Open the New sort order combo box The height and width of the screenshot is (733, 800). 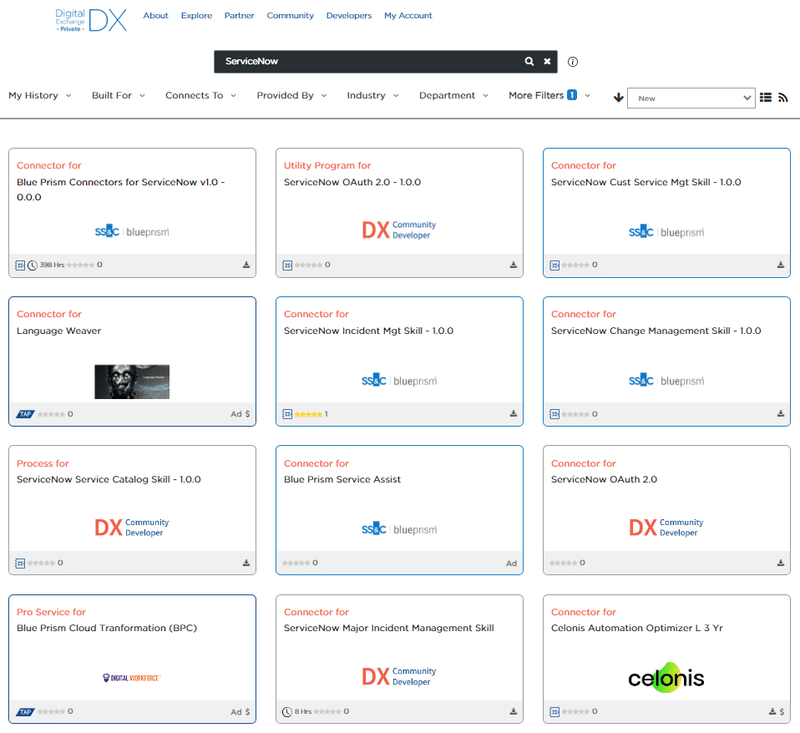pyautogui.click(x=691, y=98)
